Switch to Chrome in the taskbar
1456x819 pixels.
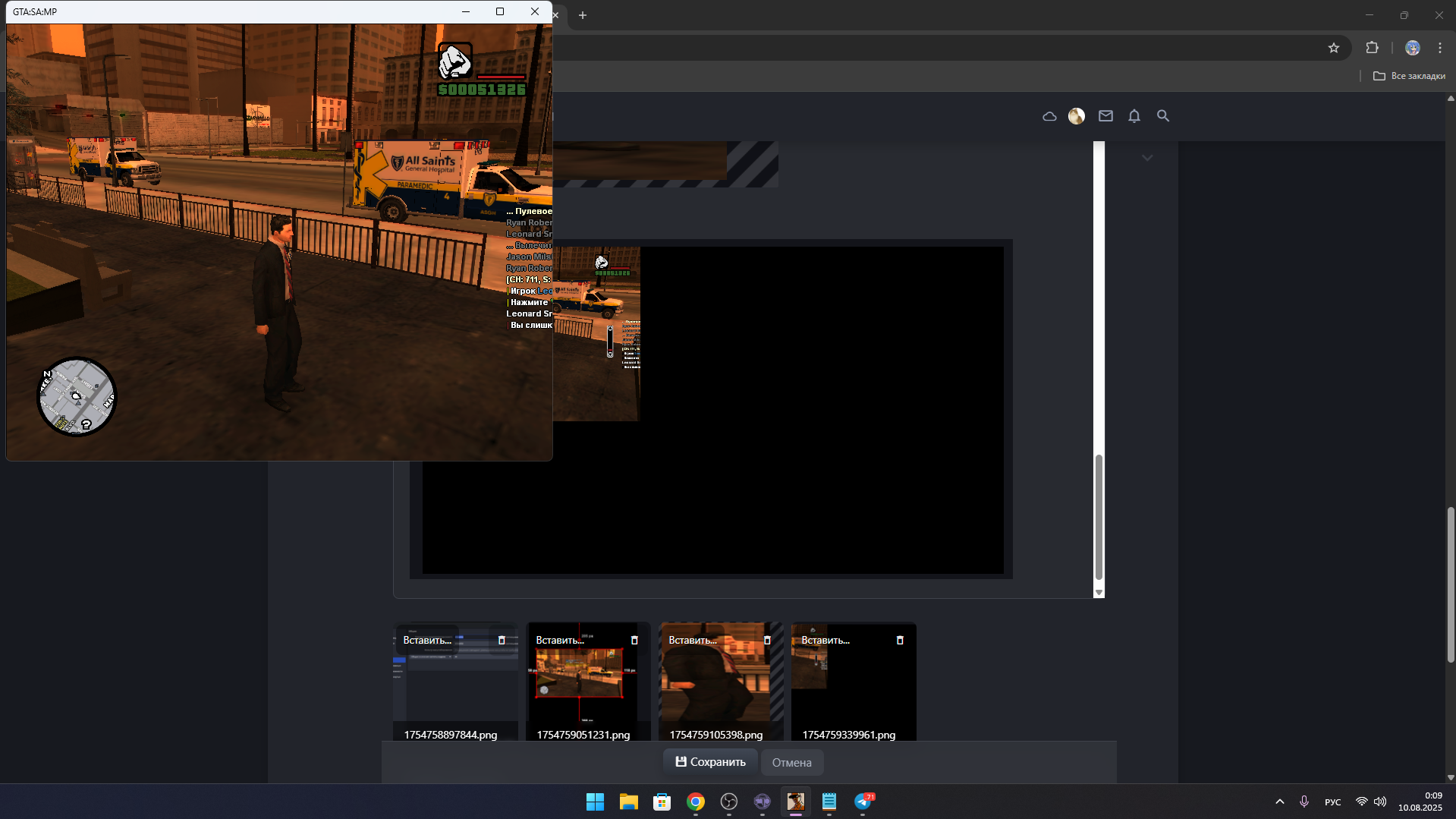695,802
